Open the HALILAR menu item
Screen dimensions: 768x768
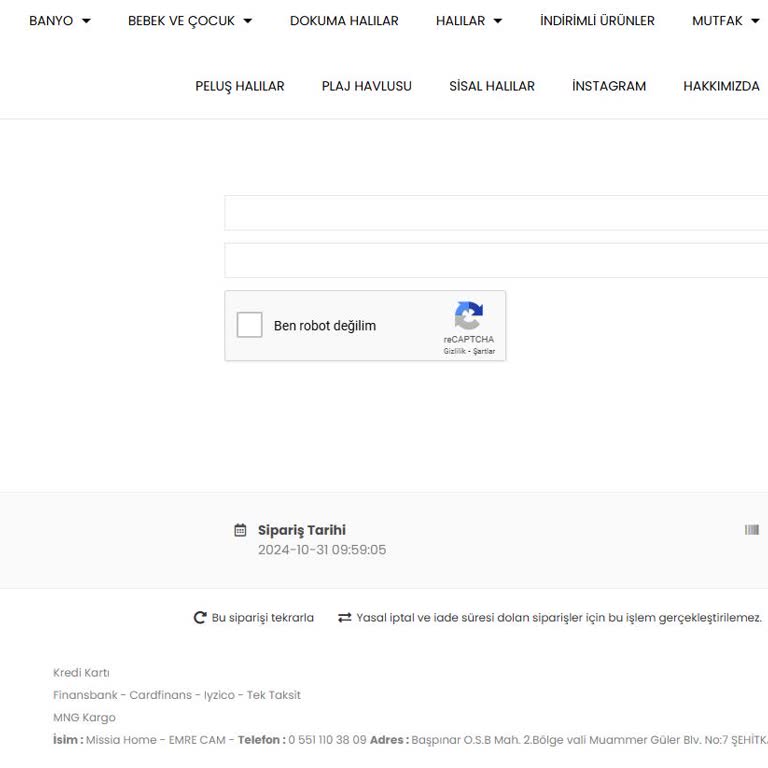point(460,21)
